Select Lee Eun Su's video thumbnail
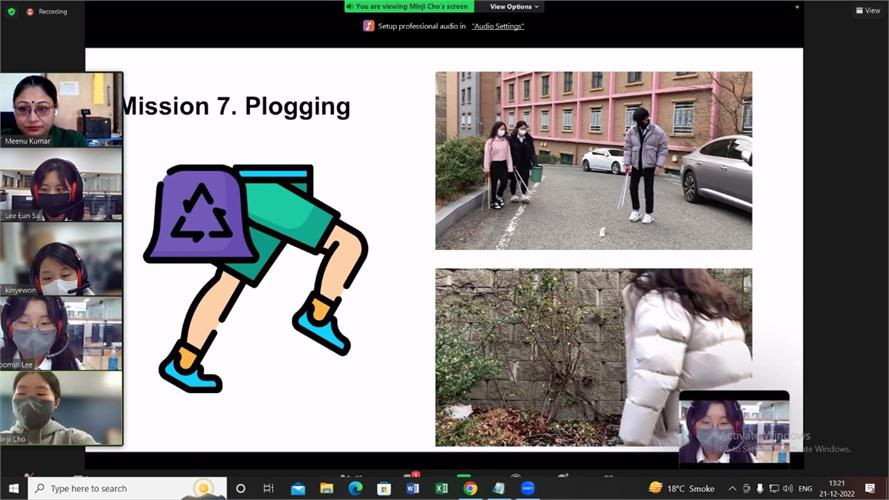This screenshot has width=889, height=500. click(x=62, y=184)
